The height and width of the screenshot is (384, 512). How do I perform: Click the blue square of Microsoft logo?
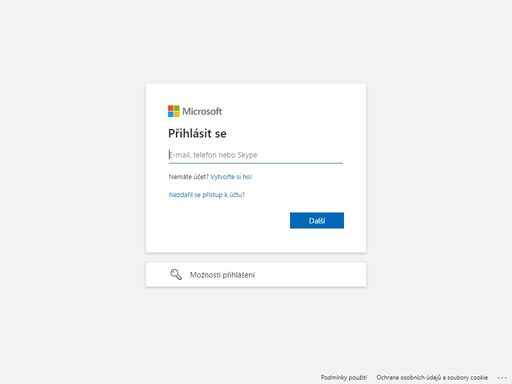click(x=171, y=114)
